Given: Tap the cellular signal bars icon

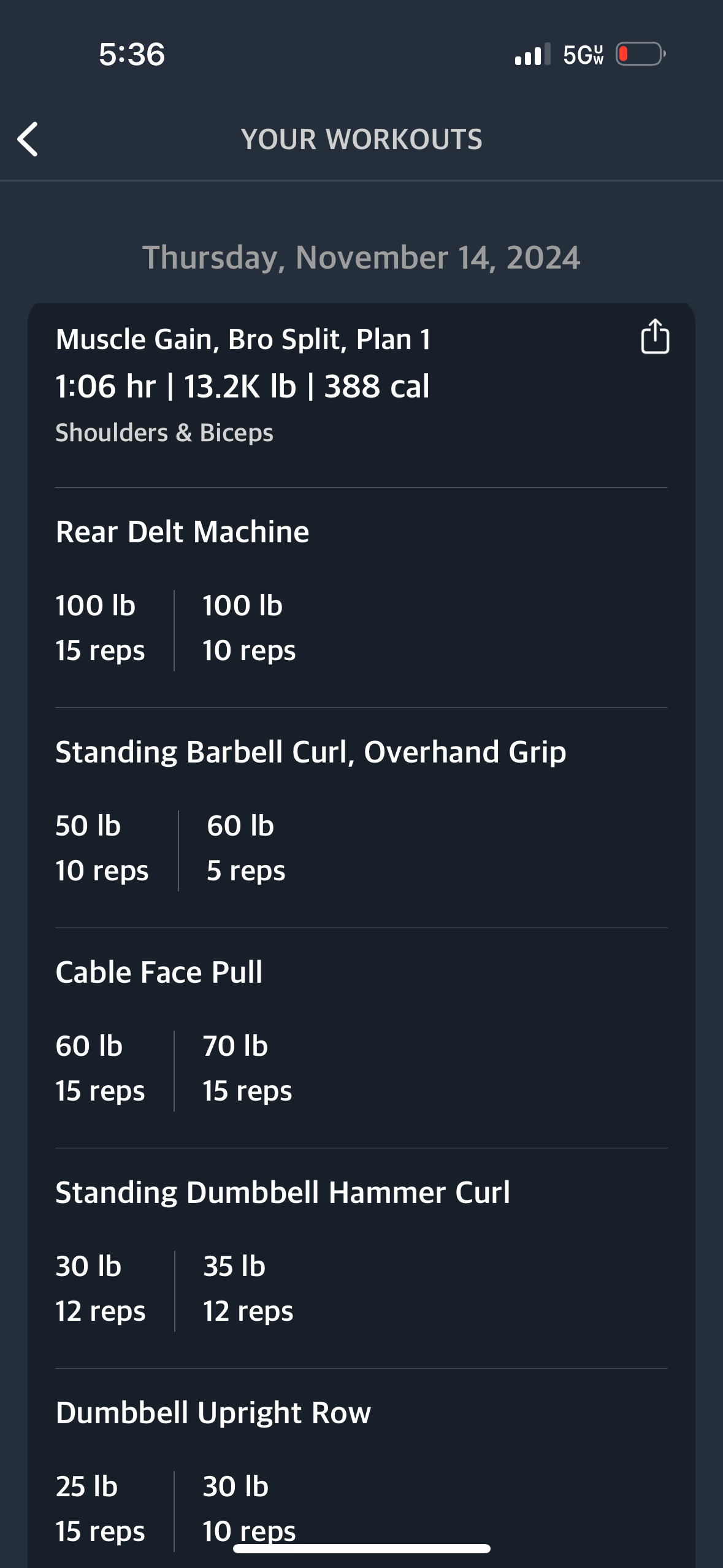Looking at the screenshot, I should click(x=533, y=54).
